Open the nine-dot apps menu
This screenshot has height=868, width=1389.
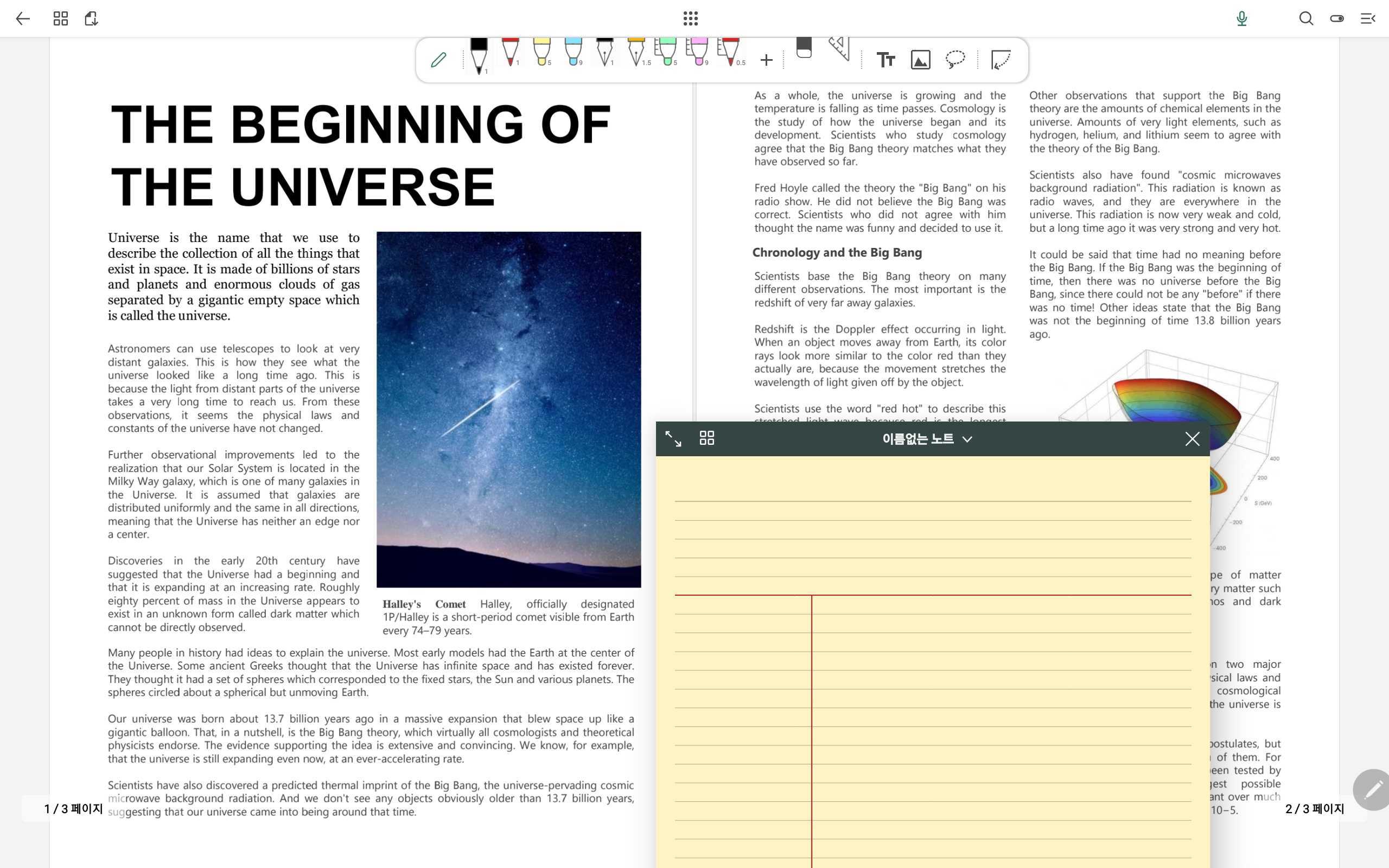(x=691, y=18)
